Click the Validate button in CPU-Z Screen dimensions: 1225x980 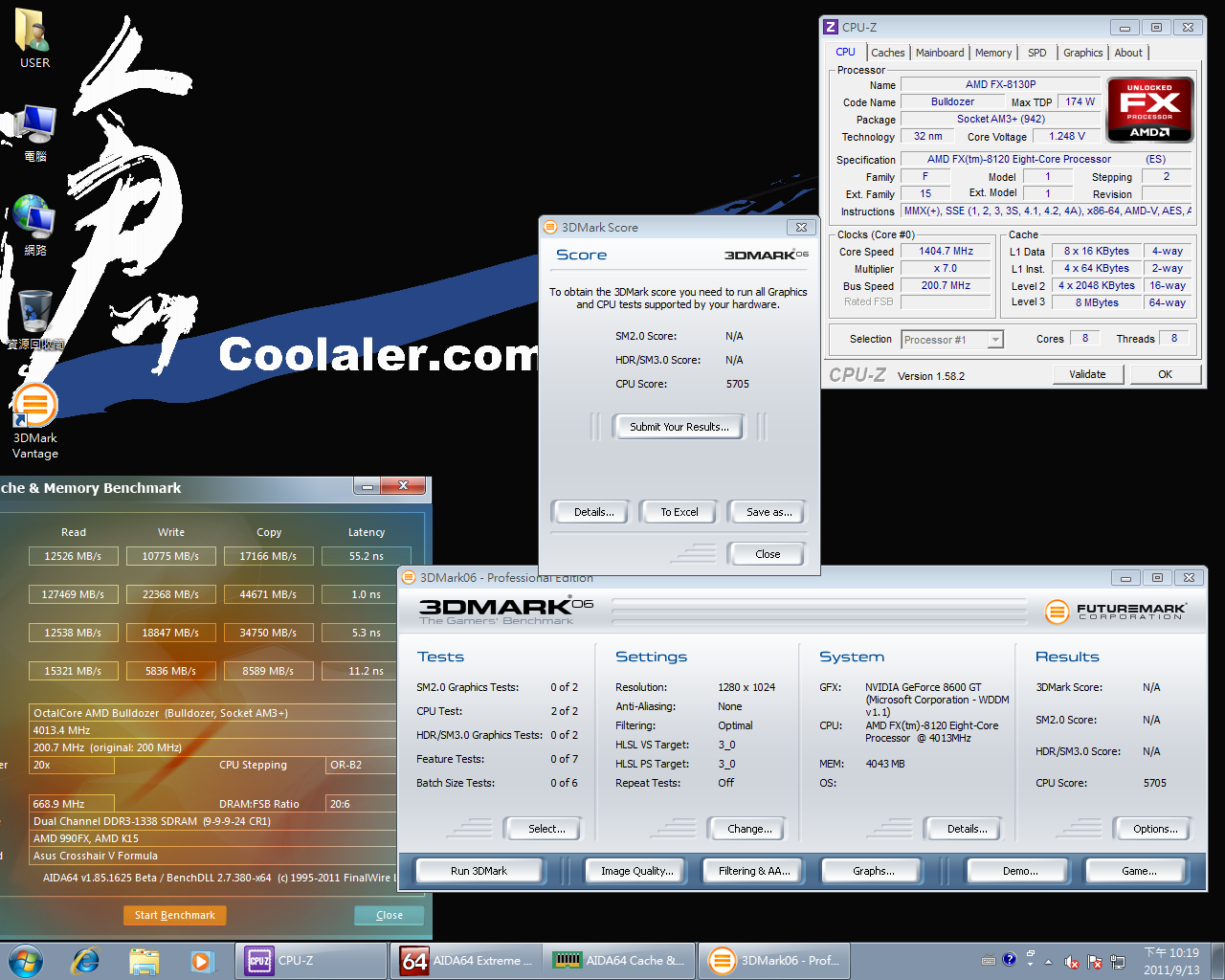click(1087, 374)
